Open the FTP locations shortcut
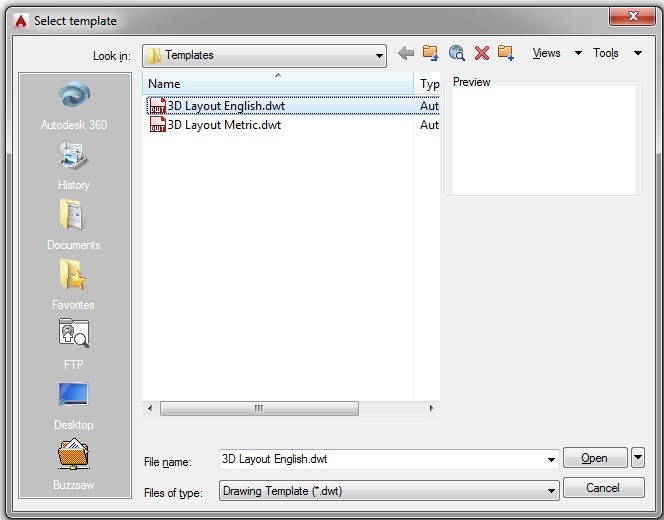The height and width of the screenshot is (520, 664). tap(74, 344)
